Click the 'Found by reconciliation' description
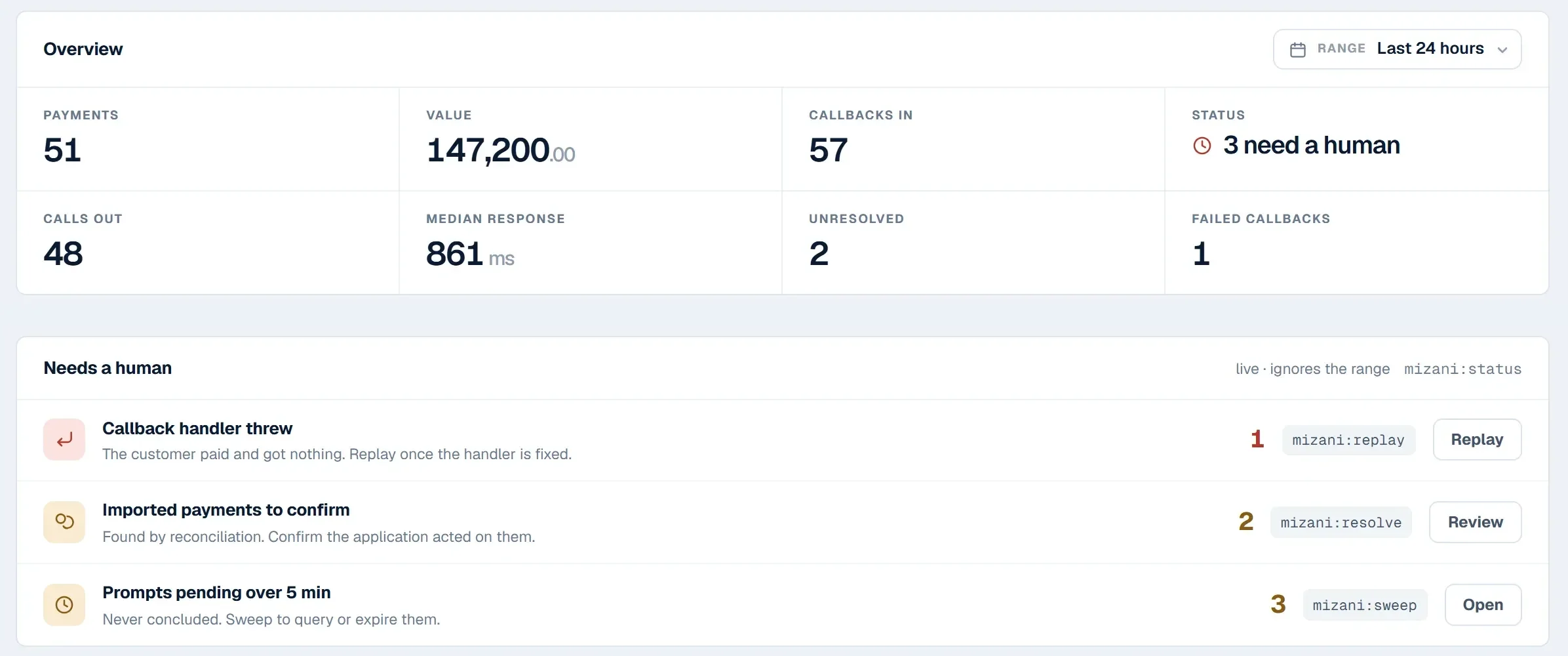Screen dimensions: 1568x656 (319, 537)
